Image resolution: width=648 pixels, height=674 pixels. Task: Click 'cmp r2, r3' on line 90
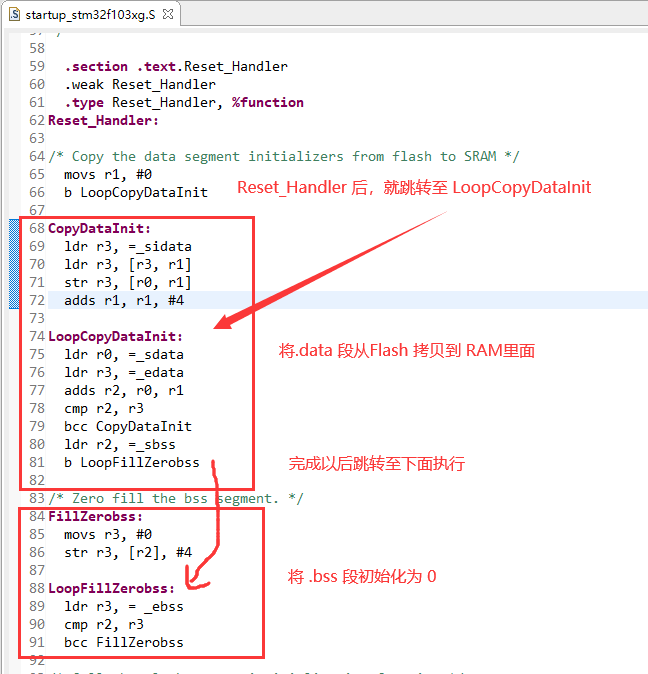[104, 625]
